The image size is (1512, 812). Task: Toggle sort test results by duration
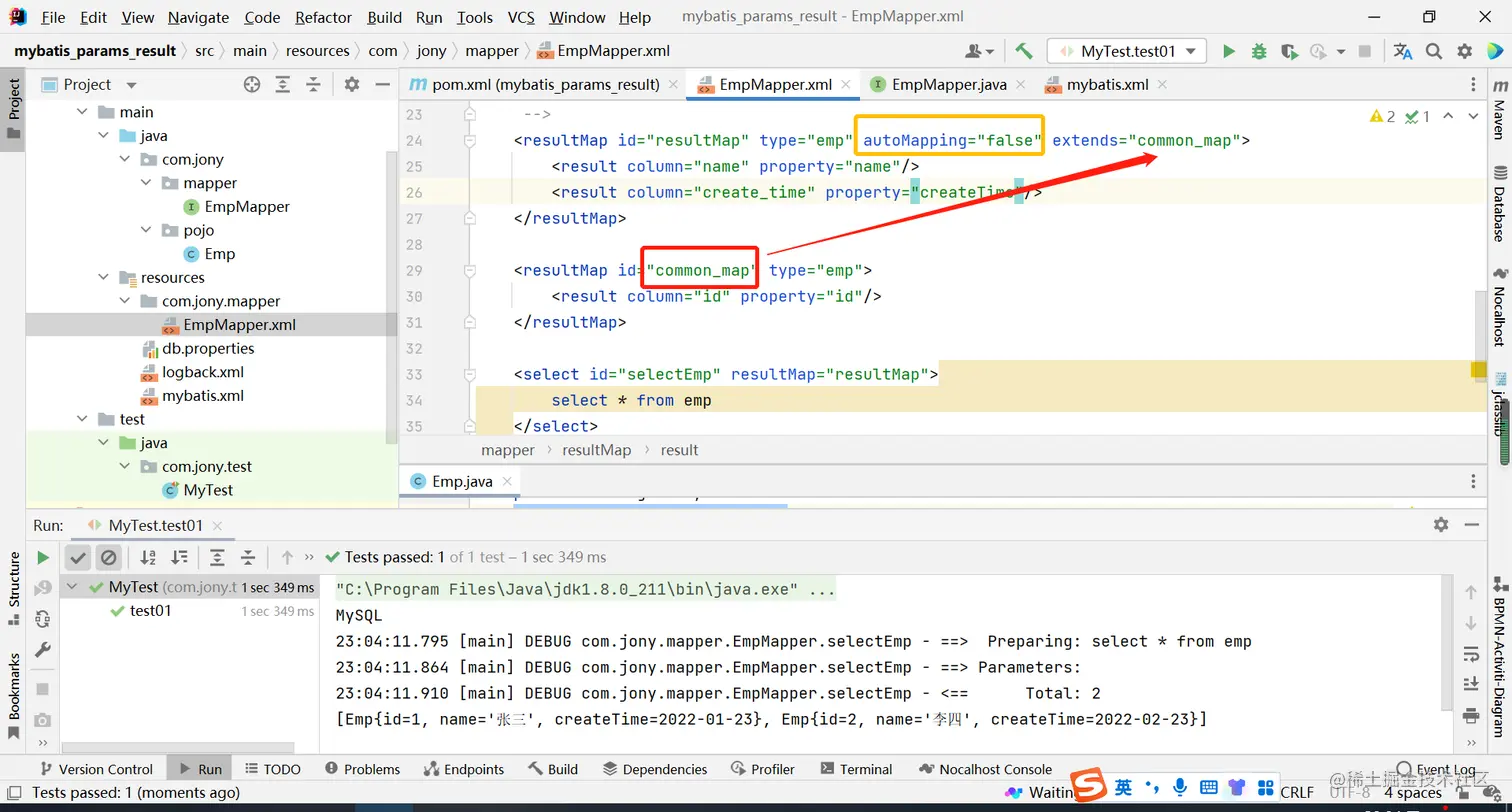pos(179,557)
